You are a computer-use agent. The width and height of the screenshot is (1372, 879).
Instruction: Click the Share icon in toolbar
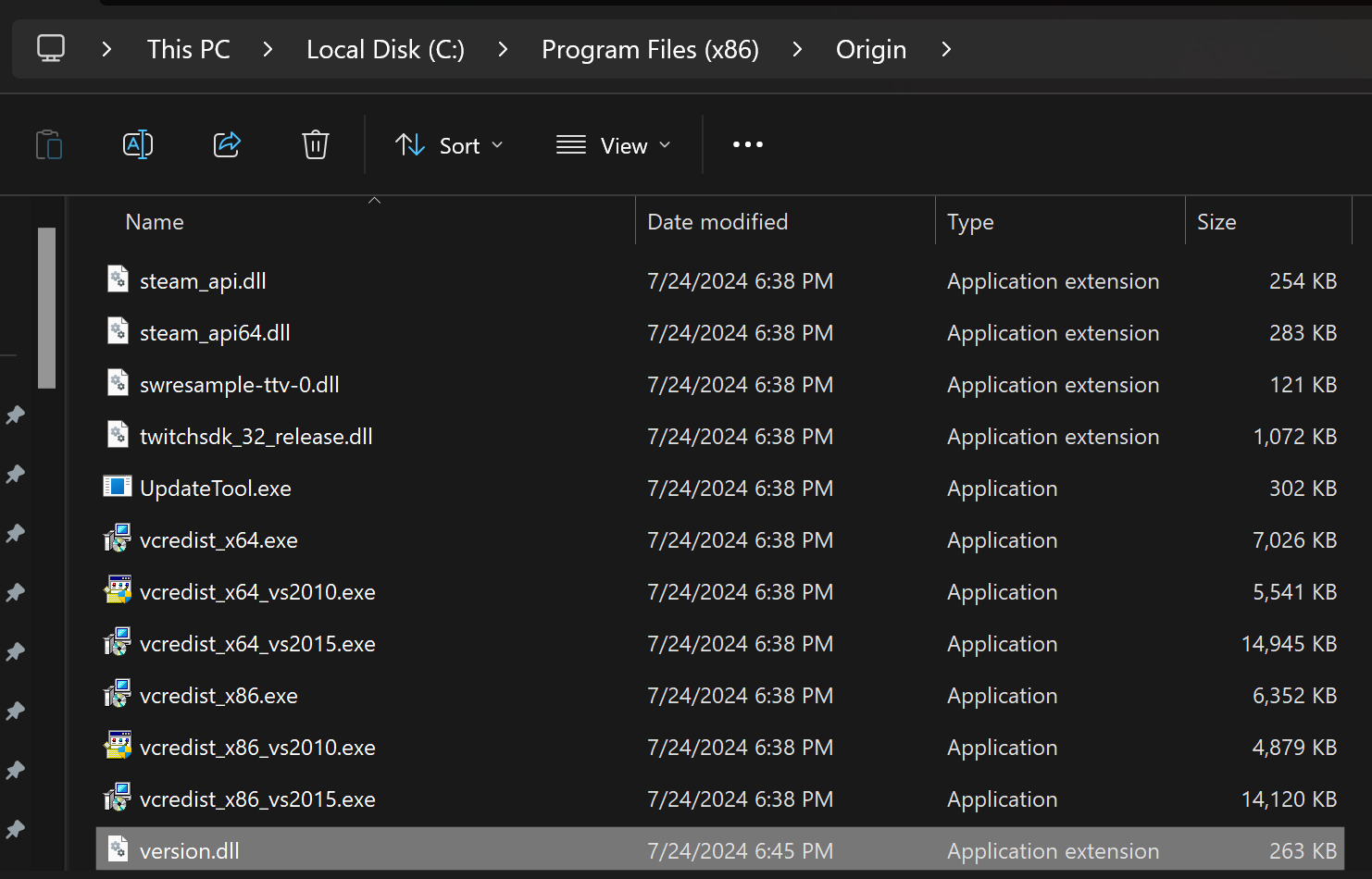click(x=227, y=144)
